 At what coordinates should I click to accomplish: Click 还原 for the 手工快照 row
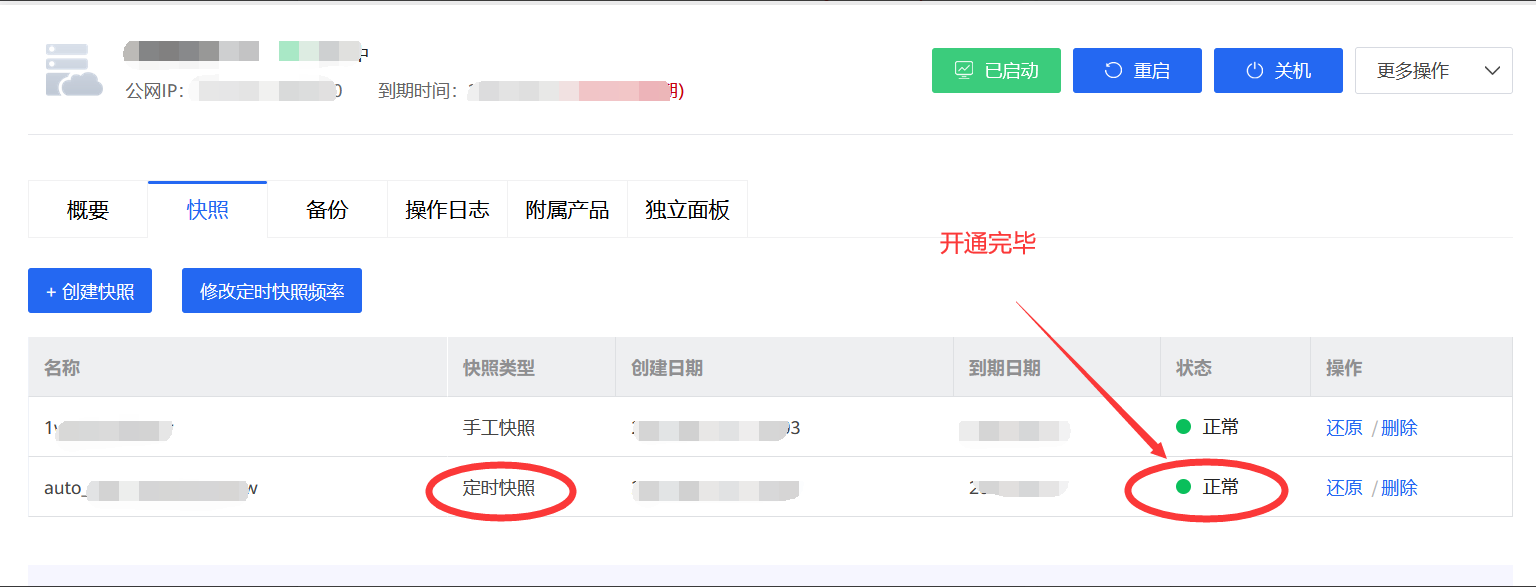coord(1344,428)
